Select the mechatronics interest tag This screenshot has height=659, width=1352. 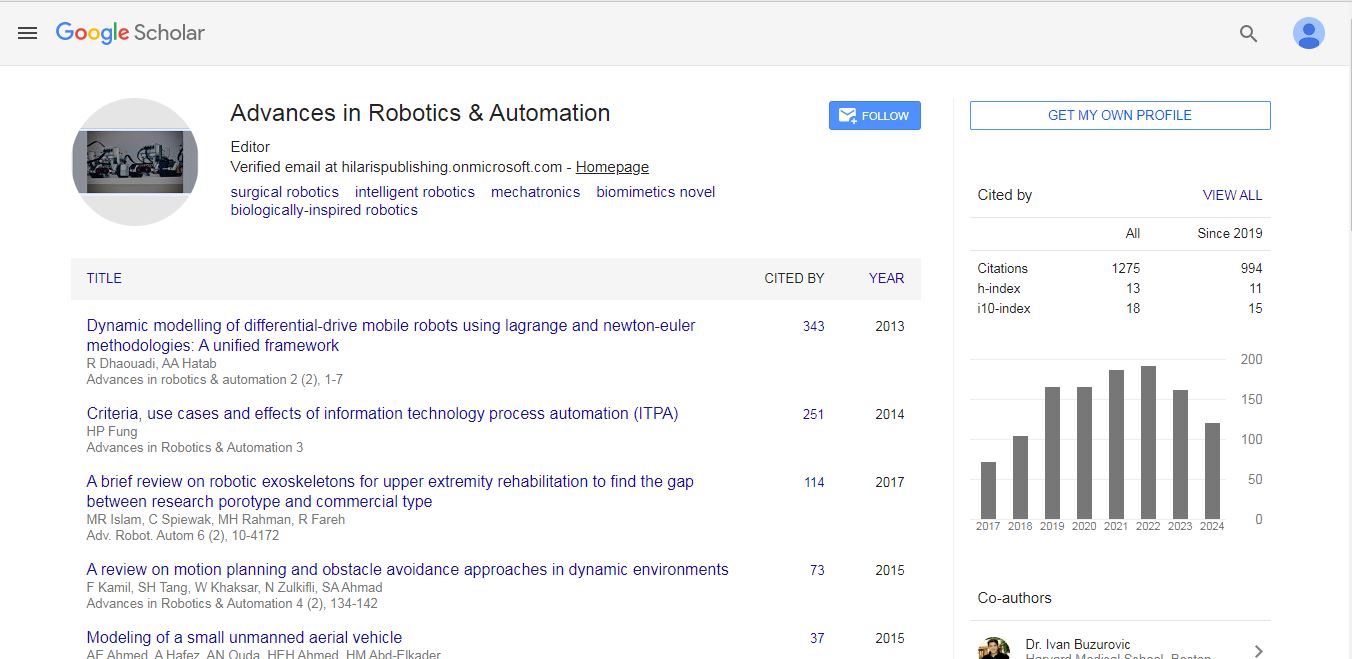535,192
